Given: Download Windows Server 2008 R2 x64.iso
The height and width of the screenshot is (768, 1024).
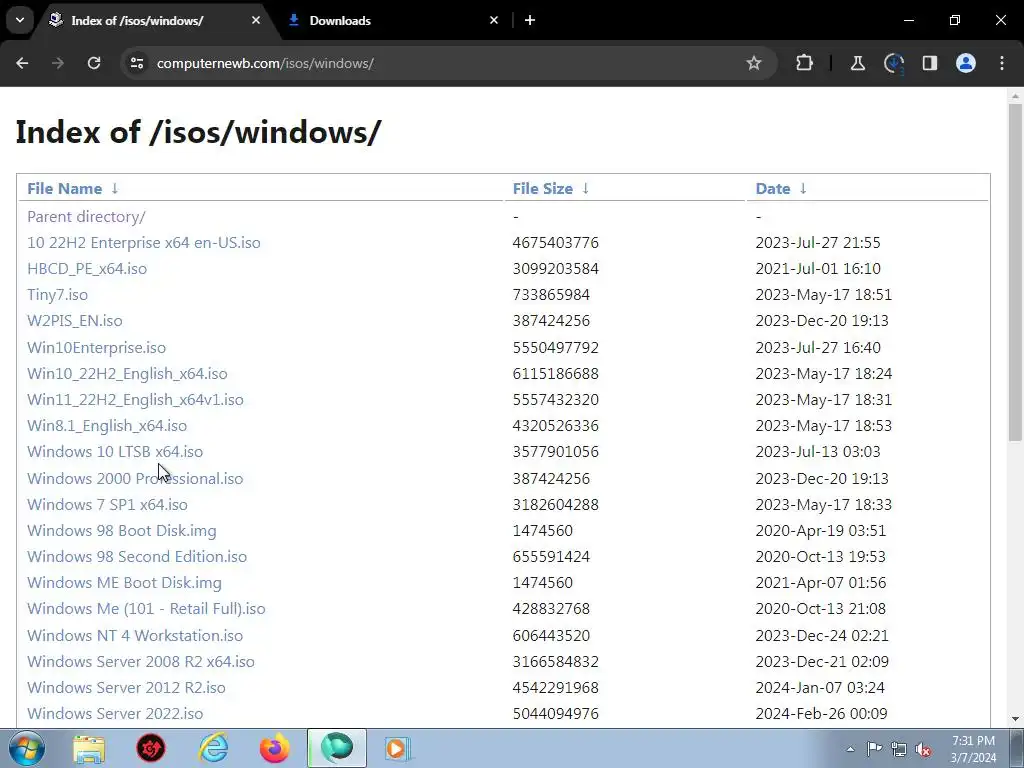Looking at the screenshot, I should pos(141,662).
